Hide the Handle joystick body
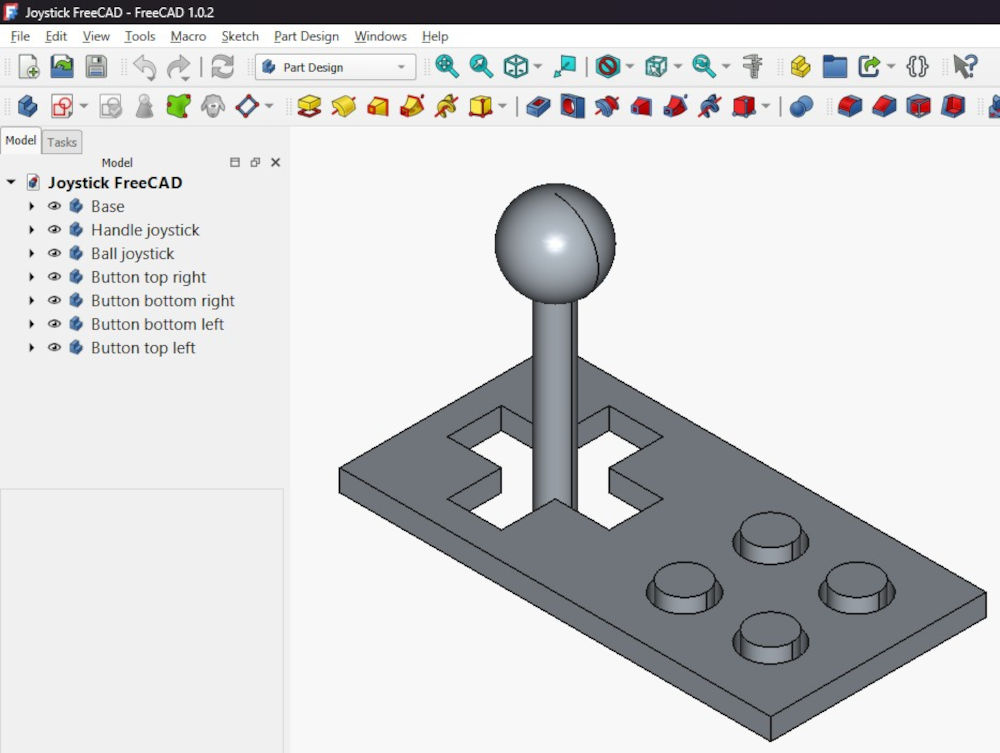The width and height of the screenshot is (1000, 753). click(54, 230)
